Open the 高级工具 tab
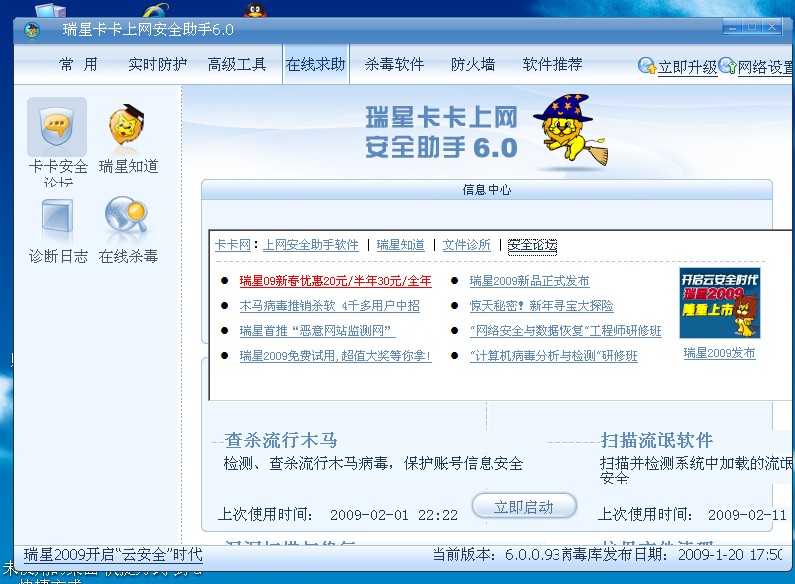Image resolution: width=795 pixels, height=584 pixels. [237, 64]
